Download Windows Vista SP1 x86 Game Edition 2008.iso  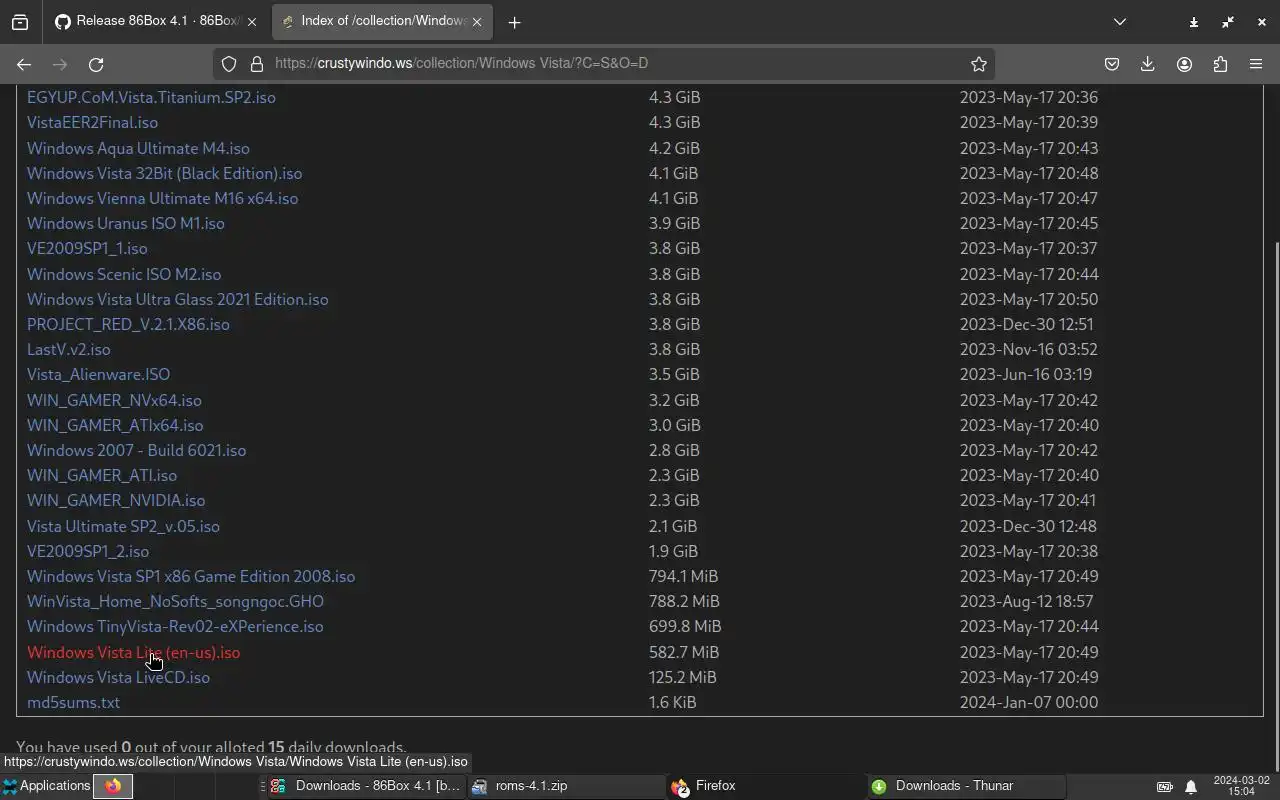pyautogui.click(x=191, y=576)
